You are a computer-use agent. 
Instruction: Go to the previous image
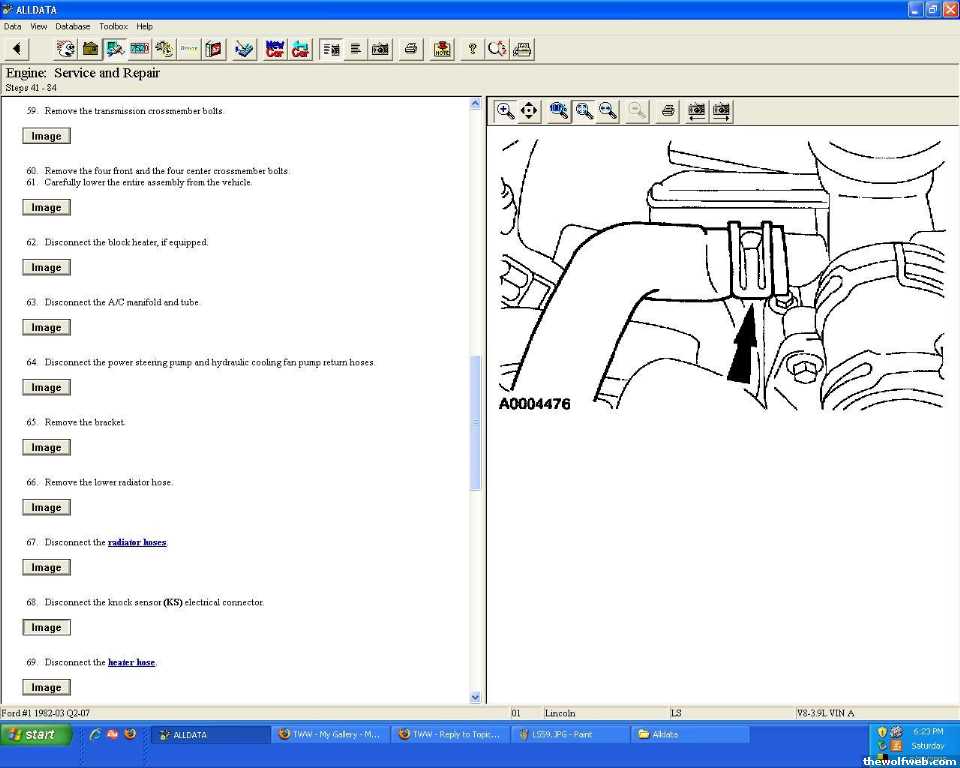pos(697,111)
